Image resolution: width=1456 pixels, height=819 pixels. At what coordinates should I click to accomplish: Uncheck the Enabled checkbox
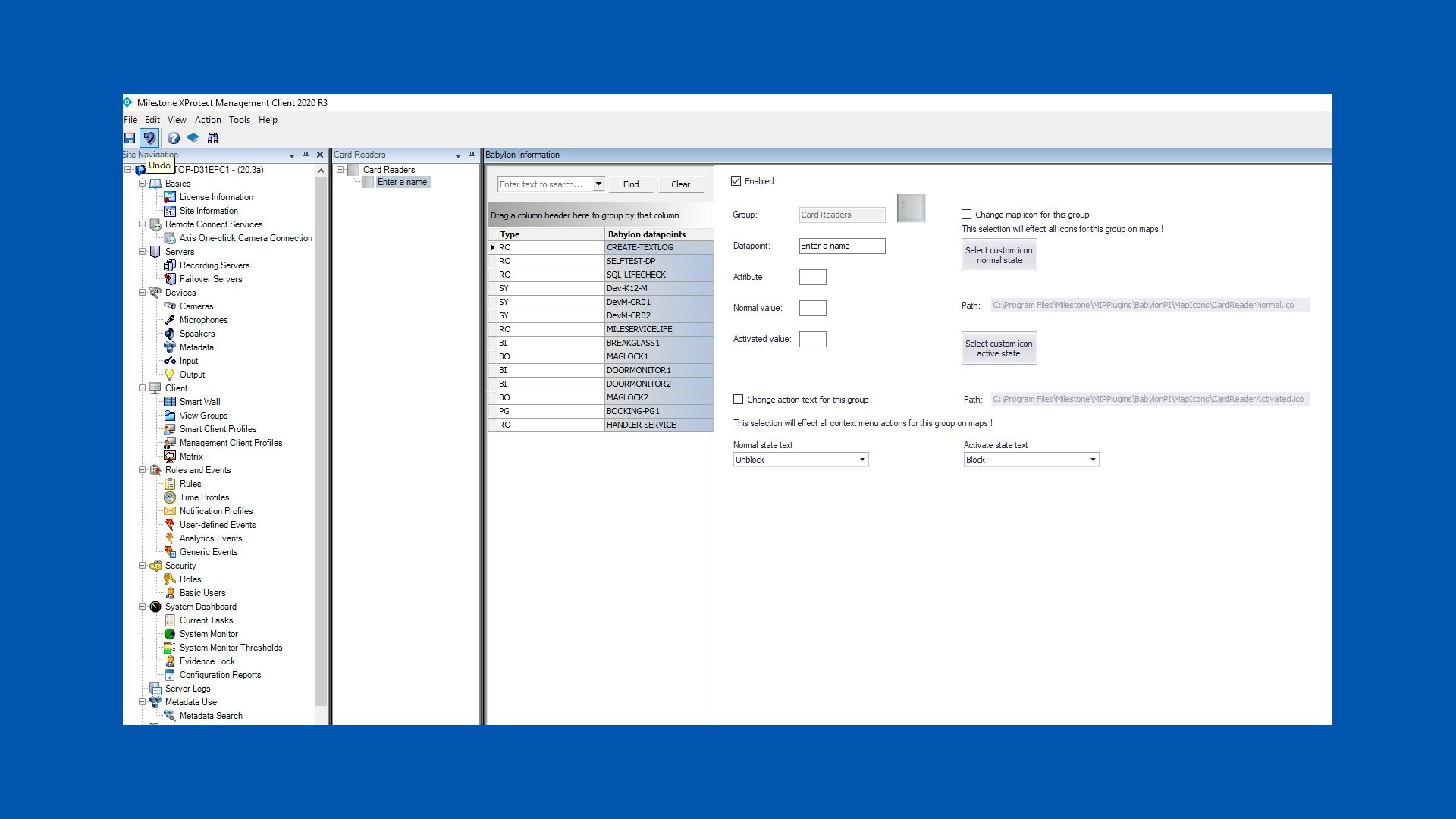(x=736, y=181)
